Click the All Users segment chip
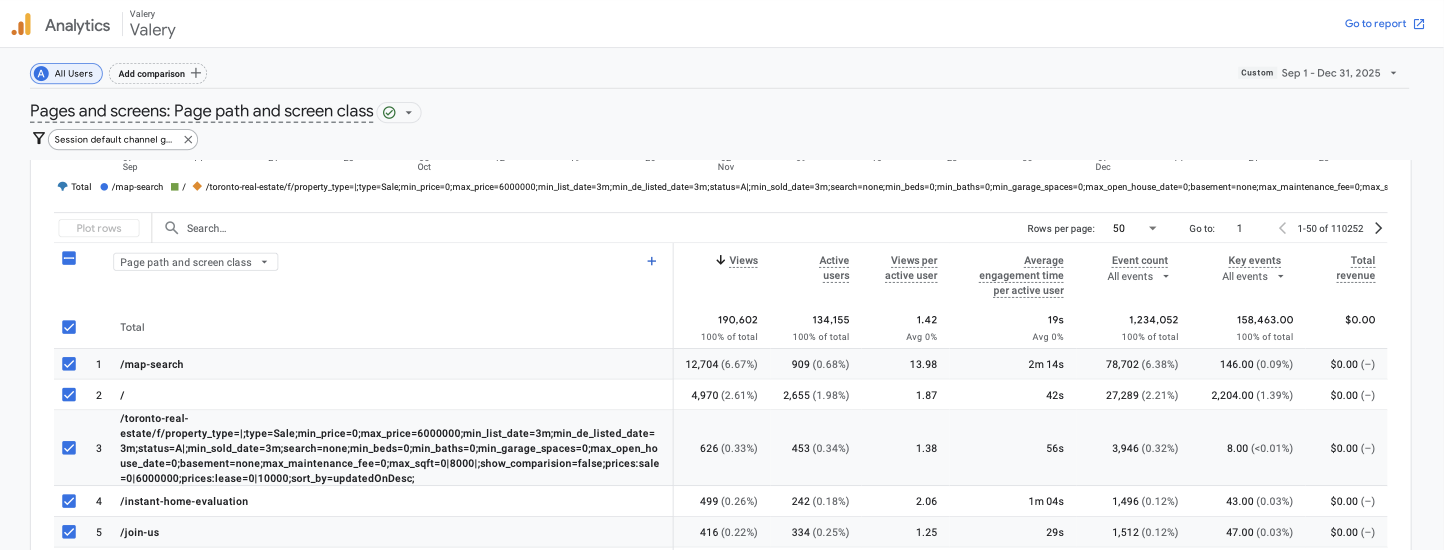The image size is (1444, 550). point(66,73)
